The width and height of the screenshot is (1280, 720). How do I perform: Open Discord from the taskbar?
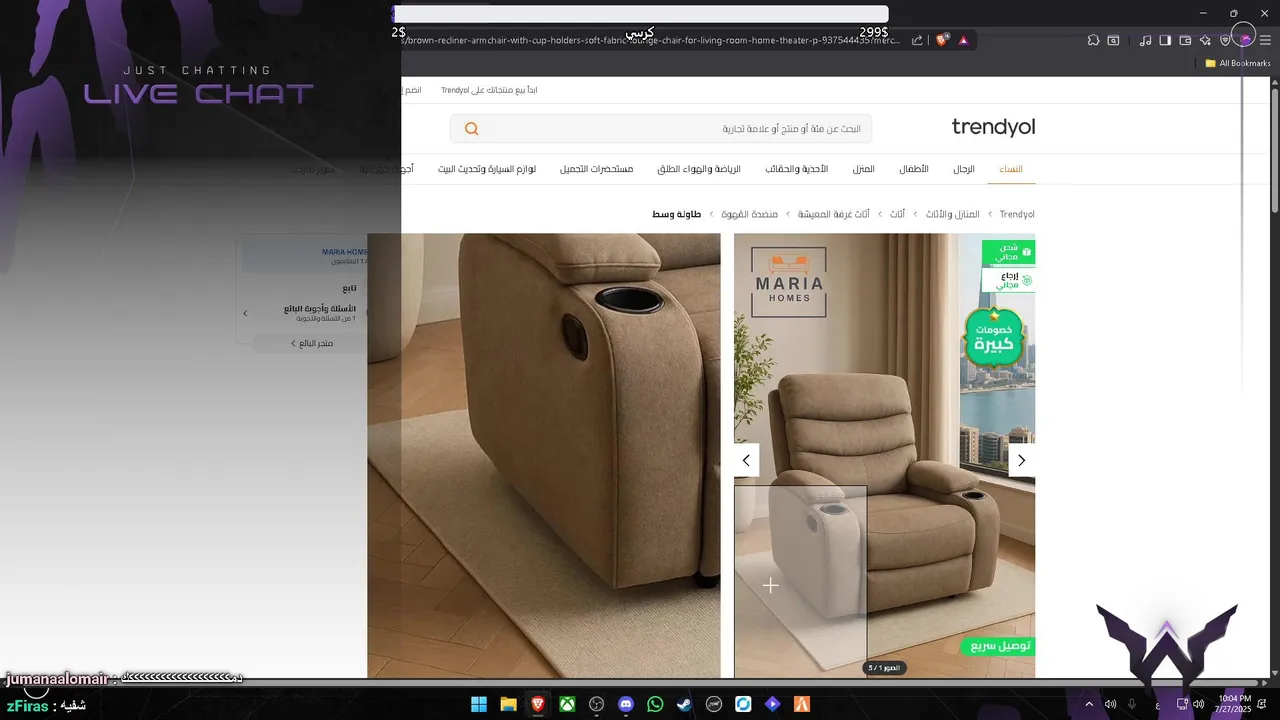click(x=626, y=704)
